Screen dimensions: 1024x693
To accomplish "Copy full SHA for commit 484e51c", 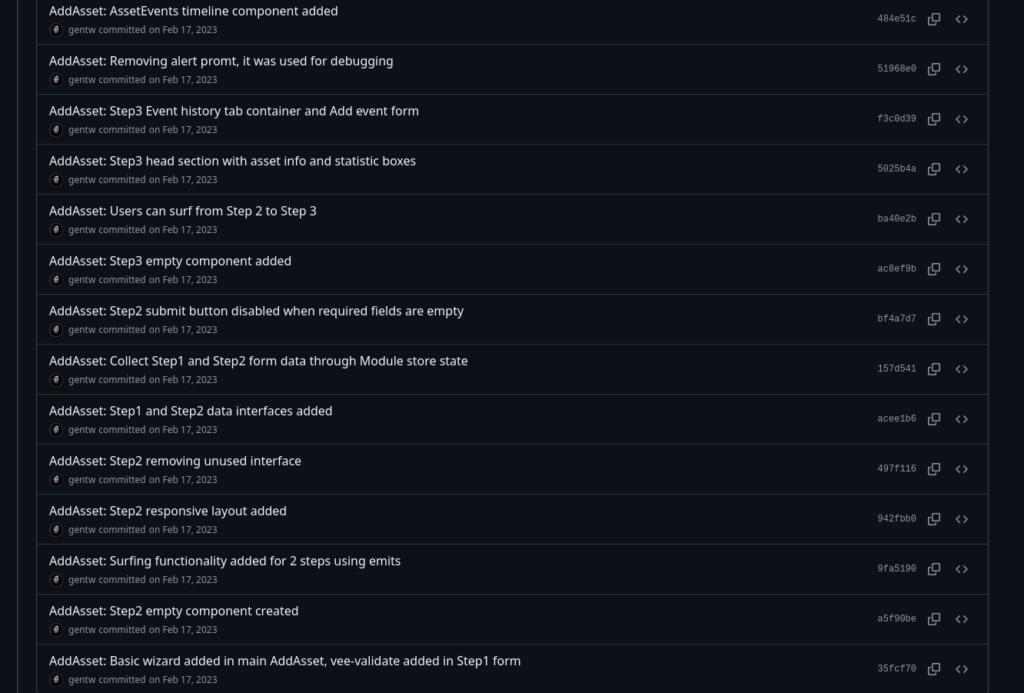I will [934, 19].
